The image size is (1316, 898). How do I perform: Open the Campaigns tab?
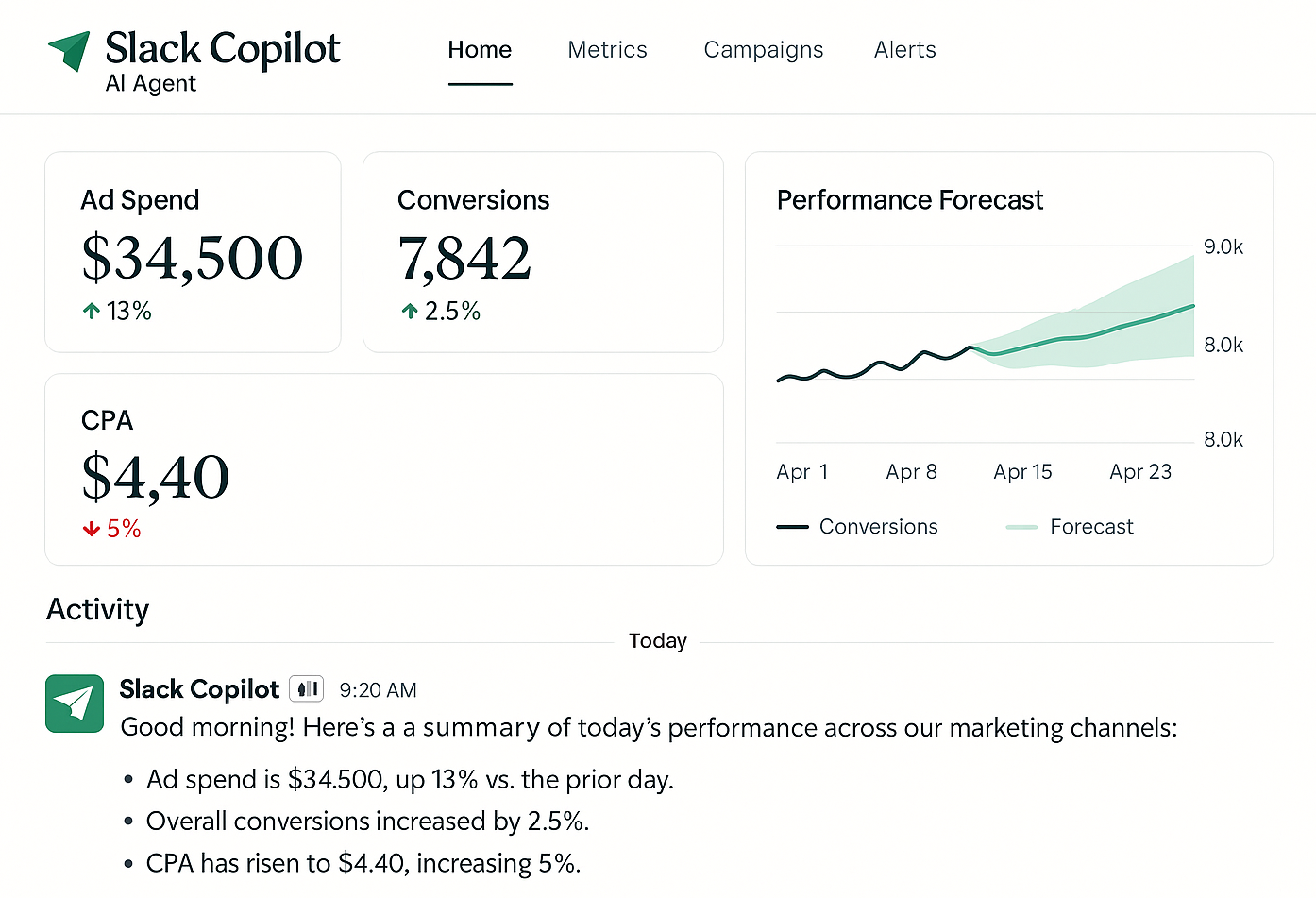(x=763, y=49)
